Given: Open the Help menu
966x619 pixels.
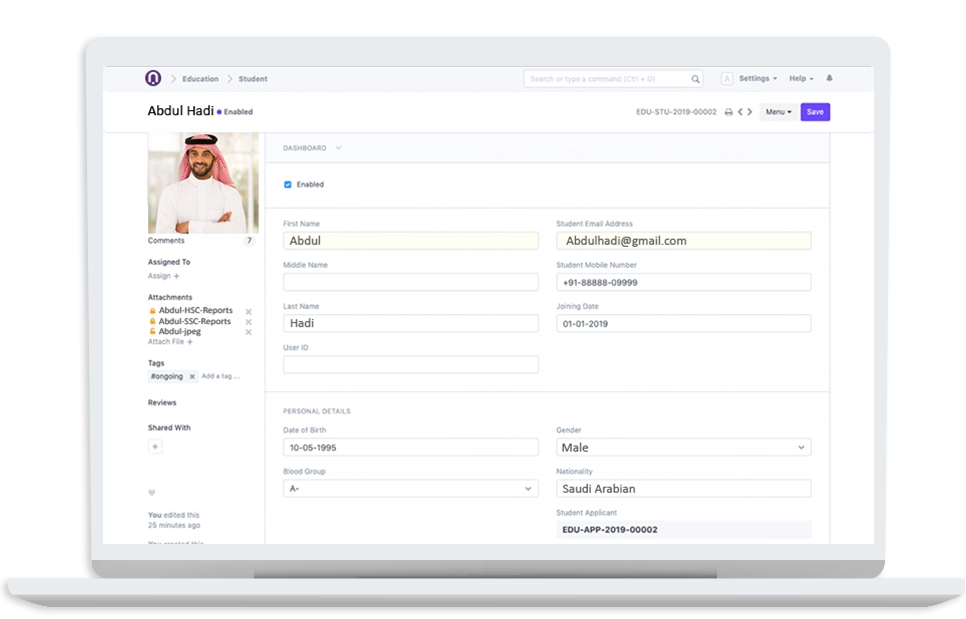Looking at the screenshot, I should pyautogui.click(x=798, y=78).
